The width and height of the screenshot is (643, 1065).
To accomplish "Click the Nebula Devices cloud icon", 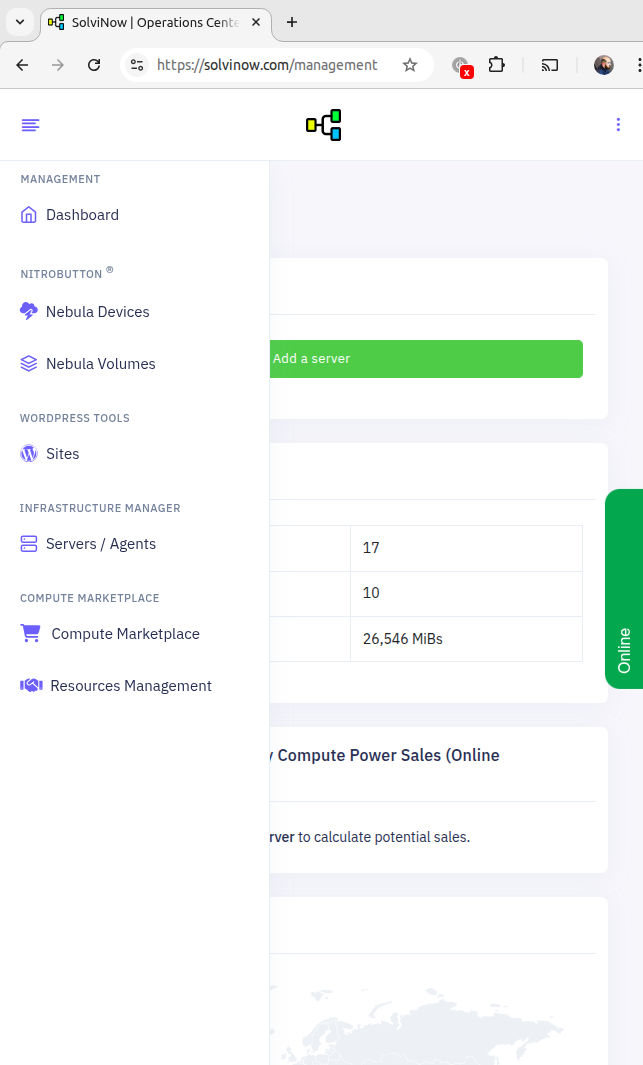I will tap(27, 311).
